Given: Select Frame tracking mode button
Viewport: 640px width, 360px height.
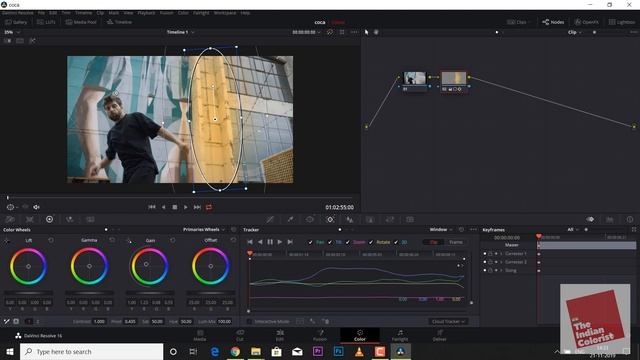Looking at the screenshot, I should click(456, 242).
